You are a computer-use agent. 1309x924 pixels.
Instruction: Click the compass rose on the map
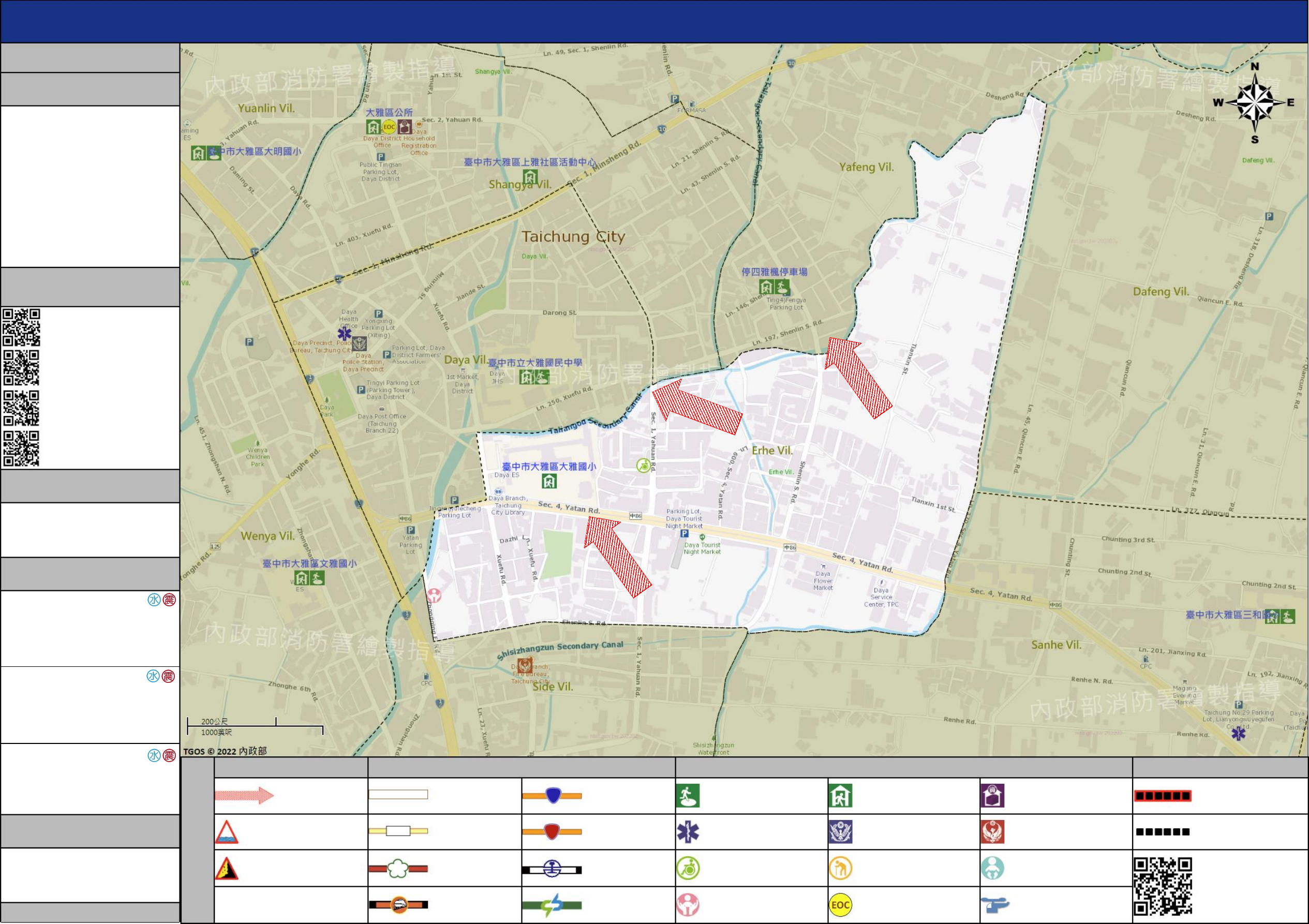point(1255,103)
